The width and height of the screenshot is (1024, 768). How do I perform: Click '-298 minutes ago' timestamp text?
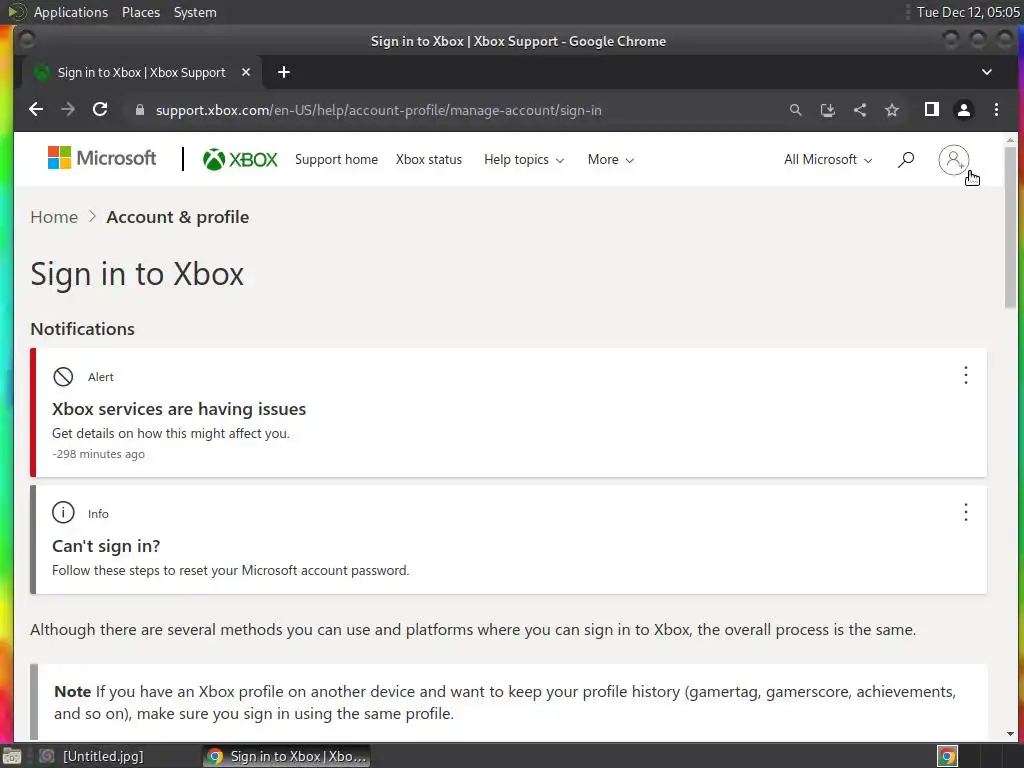pos(98,454)
